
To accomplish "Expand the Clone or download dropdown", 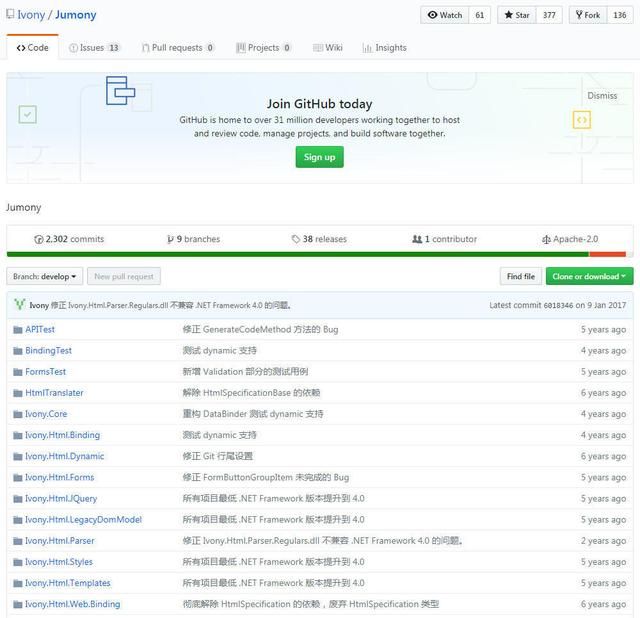I will pos(589,276).
